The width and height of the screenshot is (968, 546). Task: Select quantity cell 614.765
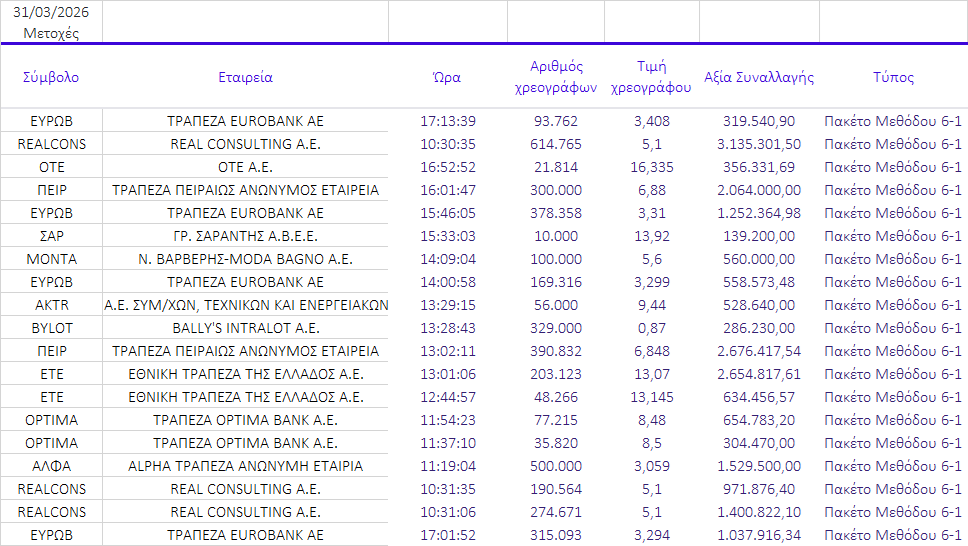[x=556, y=144]
